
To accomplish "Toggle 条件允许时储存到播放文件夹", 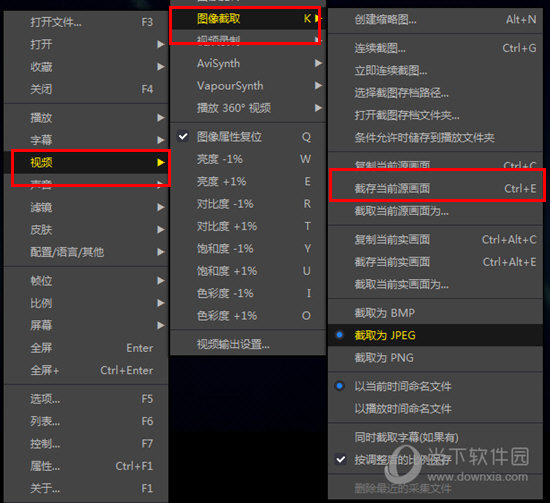I will (x=435, y=138).
